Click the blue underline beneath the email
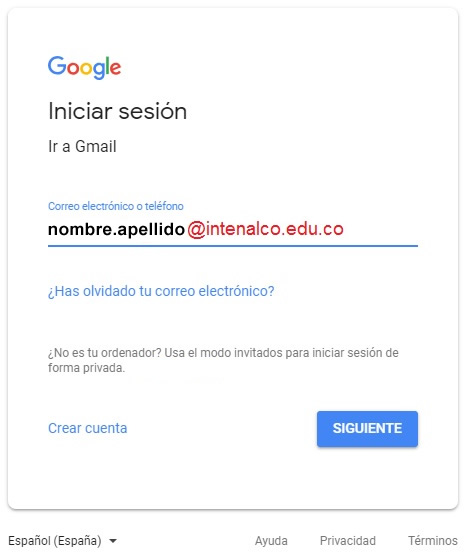 click(233, 245)
